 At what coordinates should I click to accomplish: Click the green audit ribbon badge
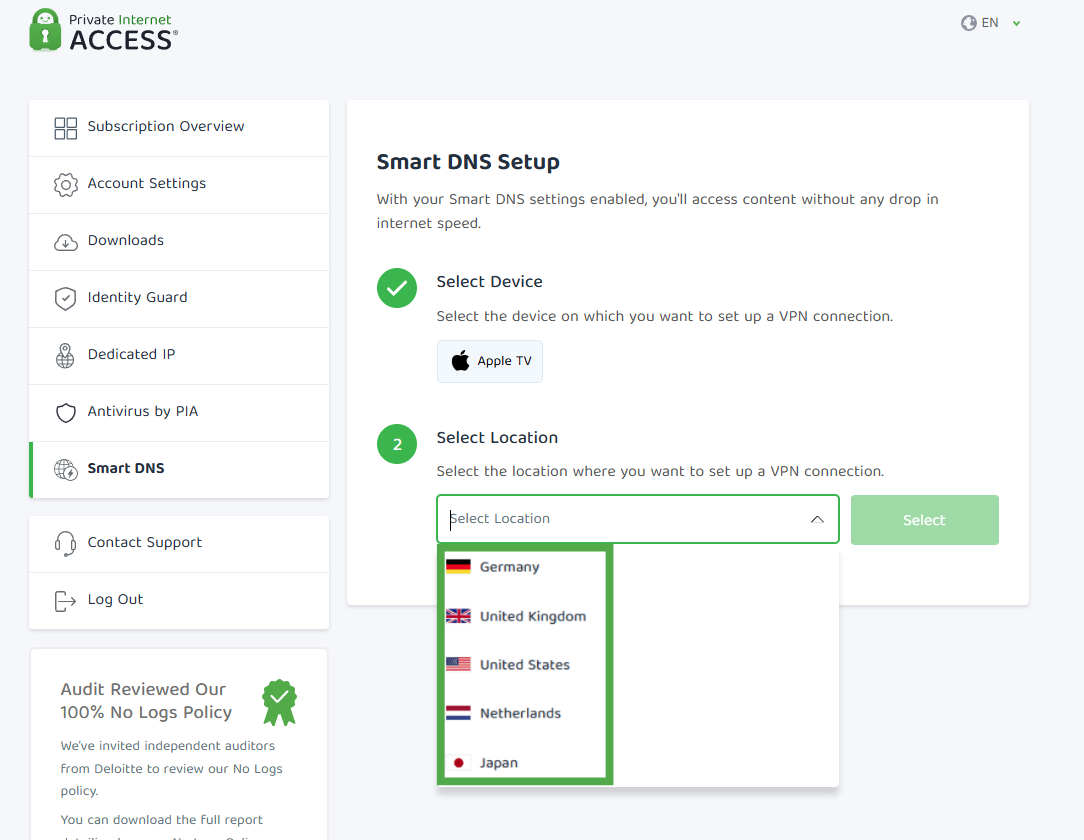[279, 702]
